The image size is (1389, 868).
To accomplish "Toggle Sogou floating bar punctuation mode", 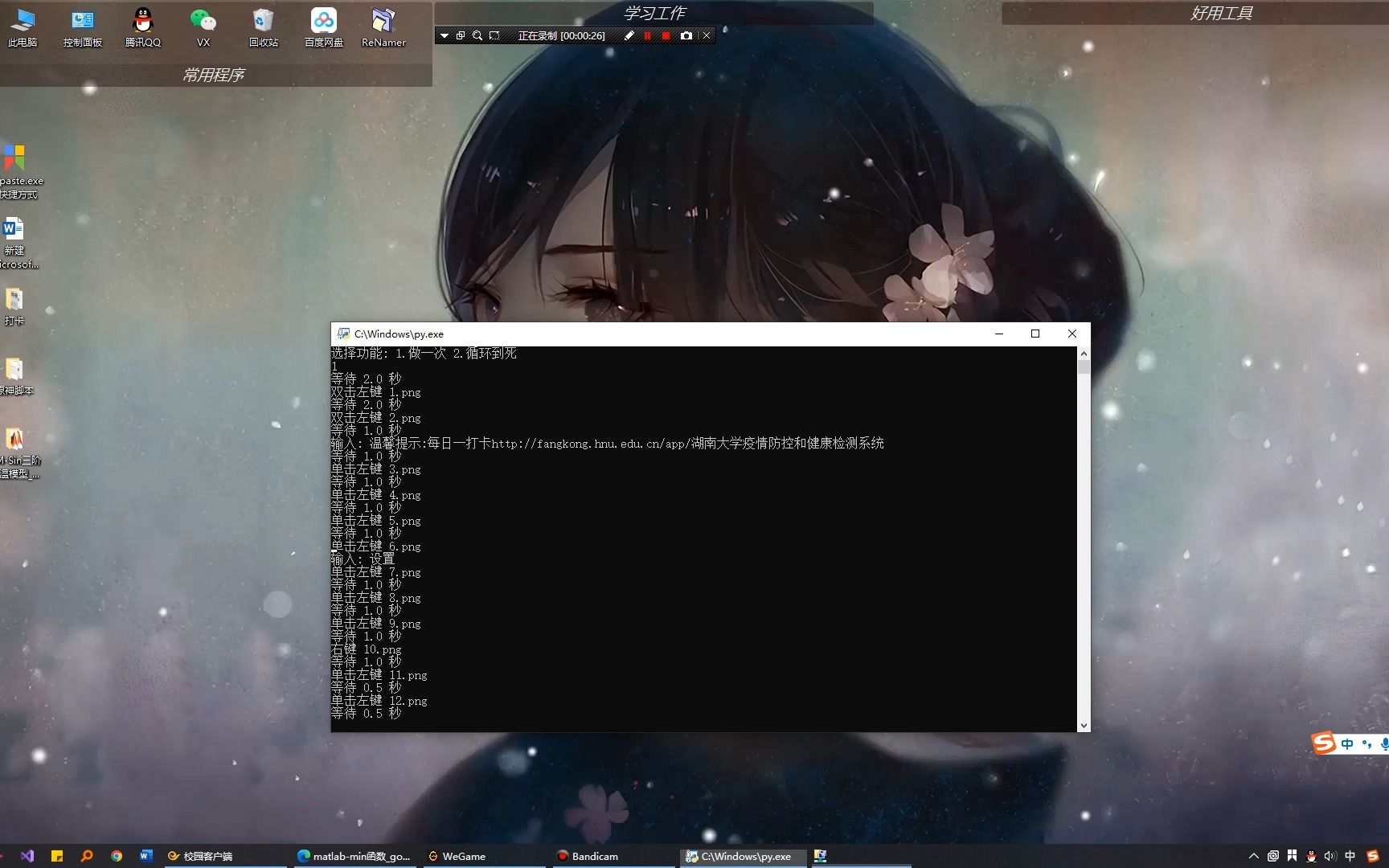I will [x=1366, y=743].
